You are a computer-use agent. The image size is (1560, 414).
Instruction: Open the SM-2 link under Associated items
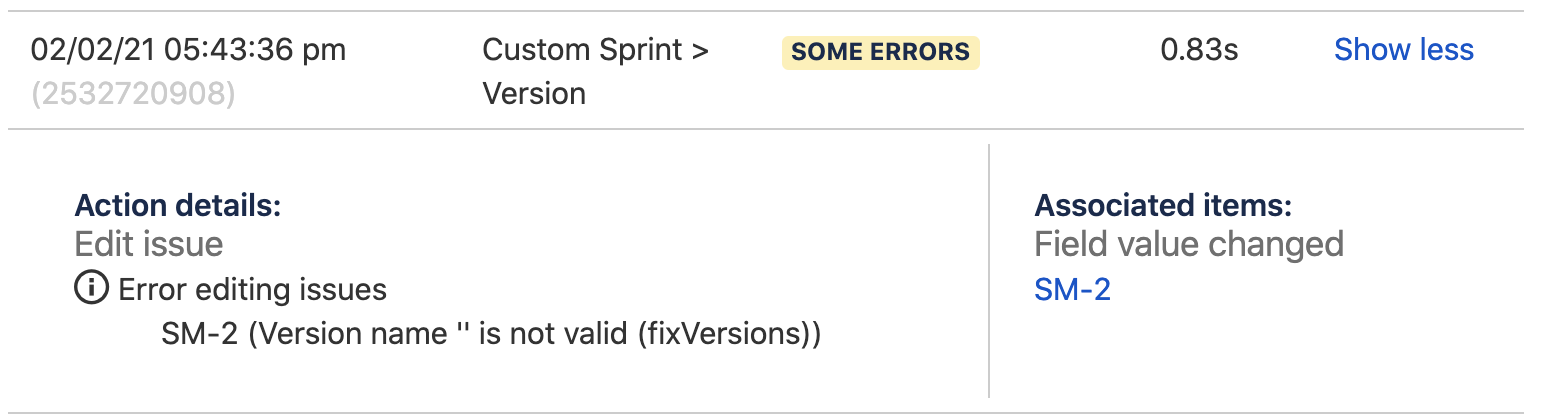coord(1073,290)
